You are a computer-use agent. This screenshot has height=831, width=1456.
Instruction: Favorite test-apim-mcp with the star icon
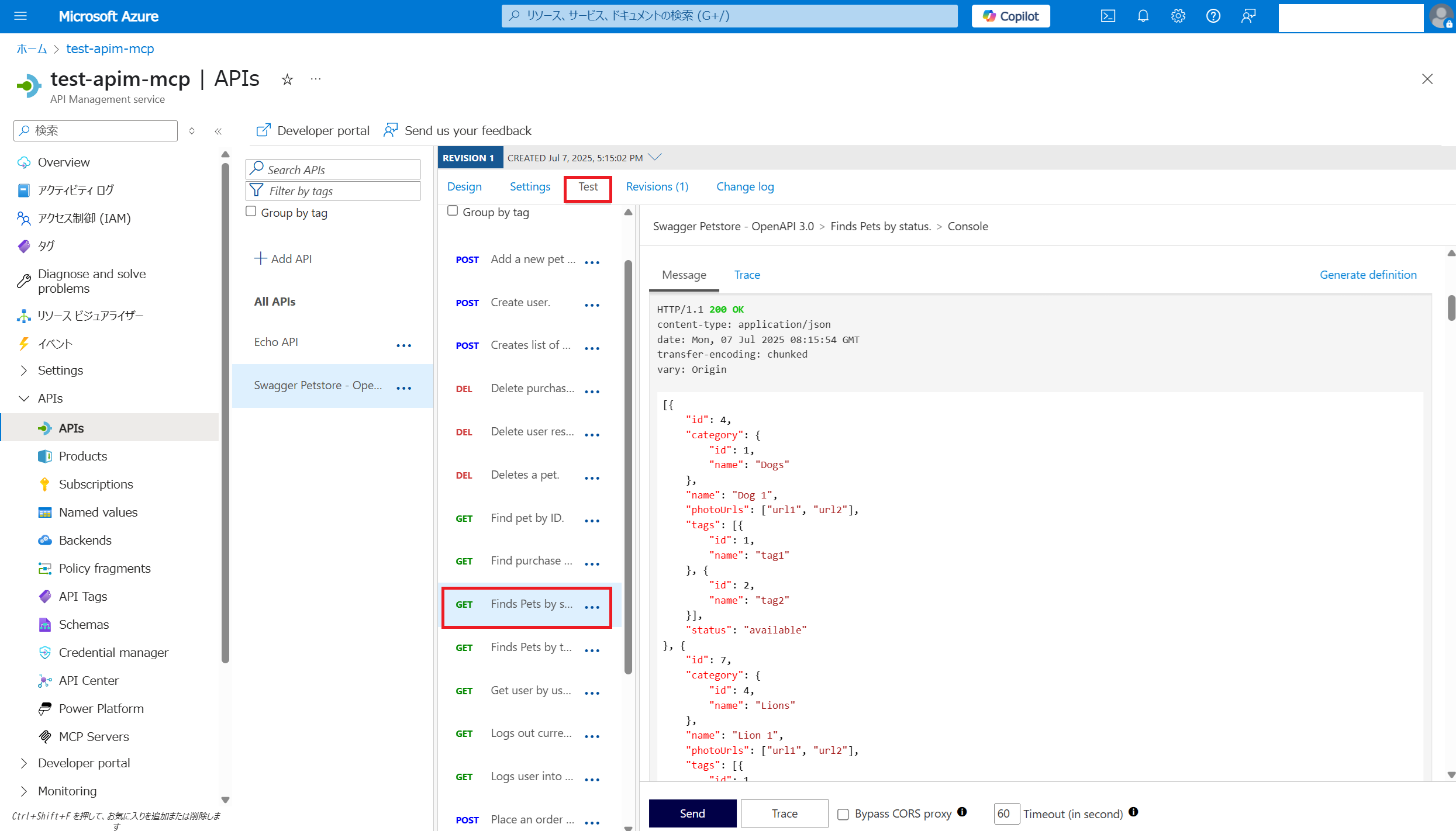point(287,79)
